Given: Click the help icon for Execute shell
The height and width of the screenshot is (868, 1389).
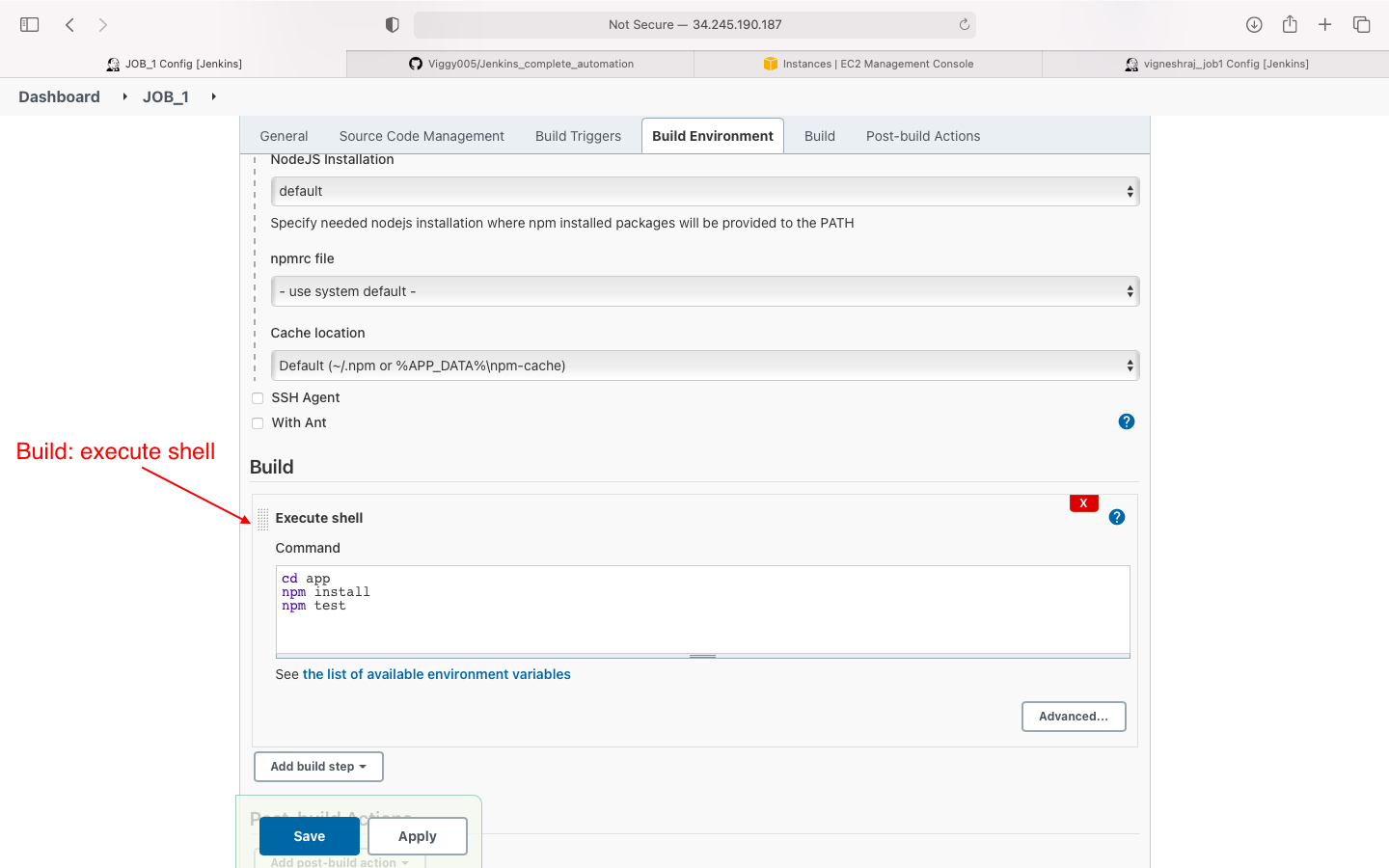Looking at the screenshot, I should click(x=1117, y=517).
